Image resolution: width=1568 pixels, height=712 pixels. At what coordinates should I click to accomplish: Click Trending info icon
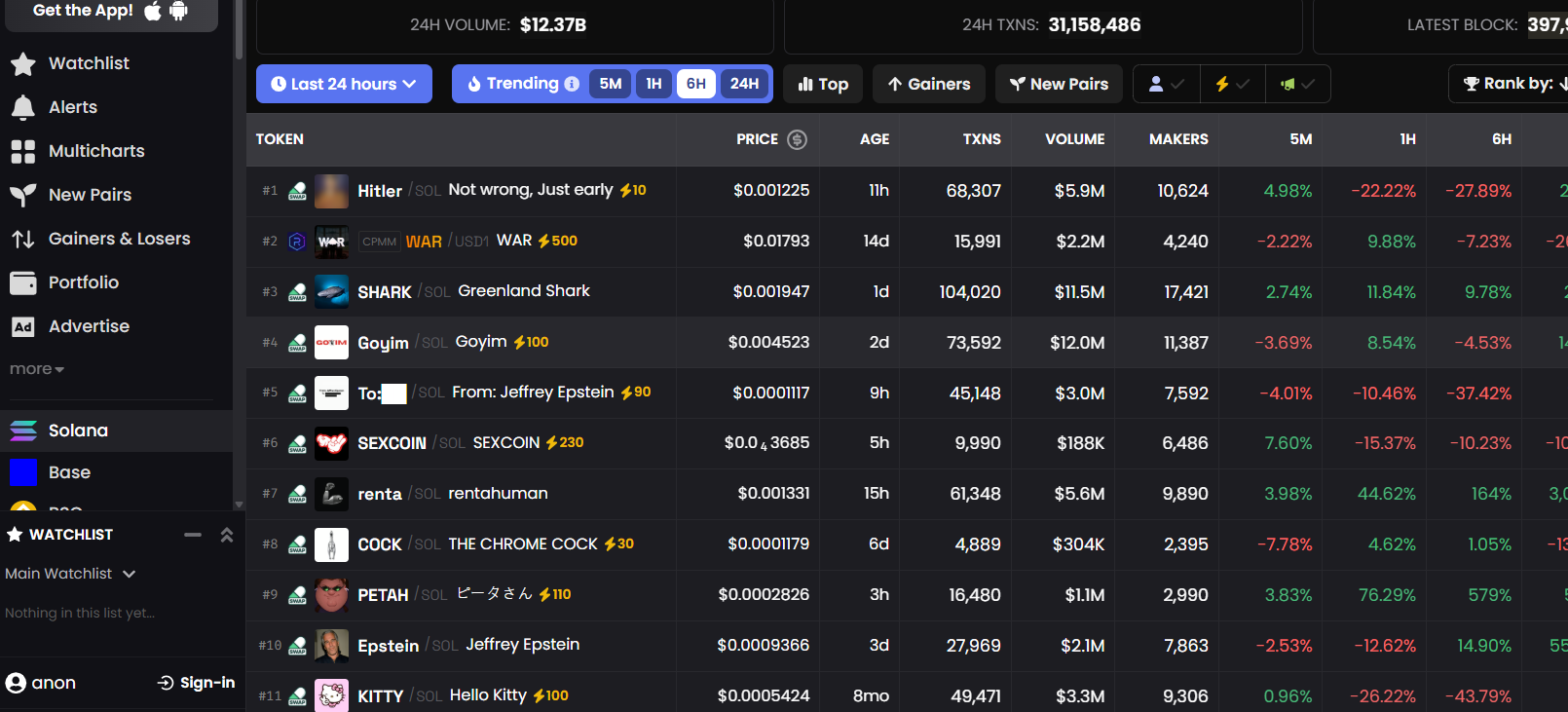point(572,84)
